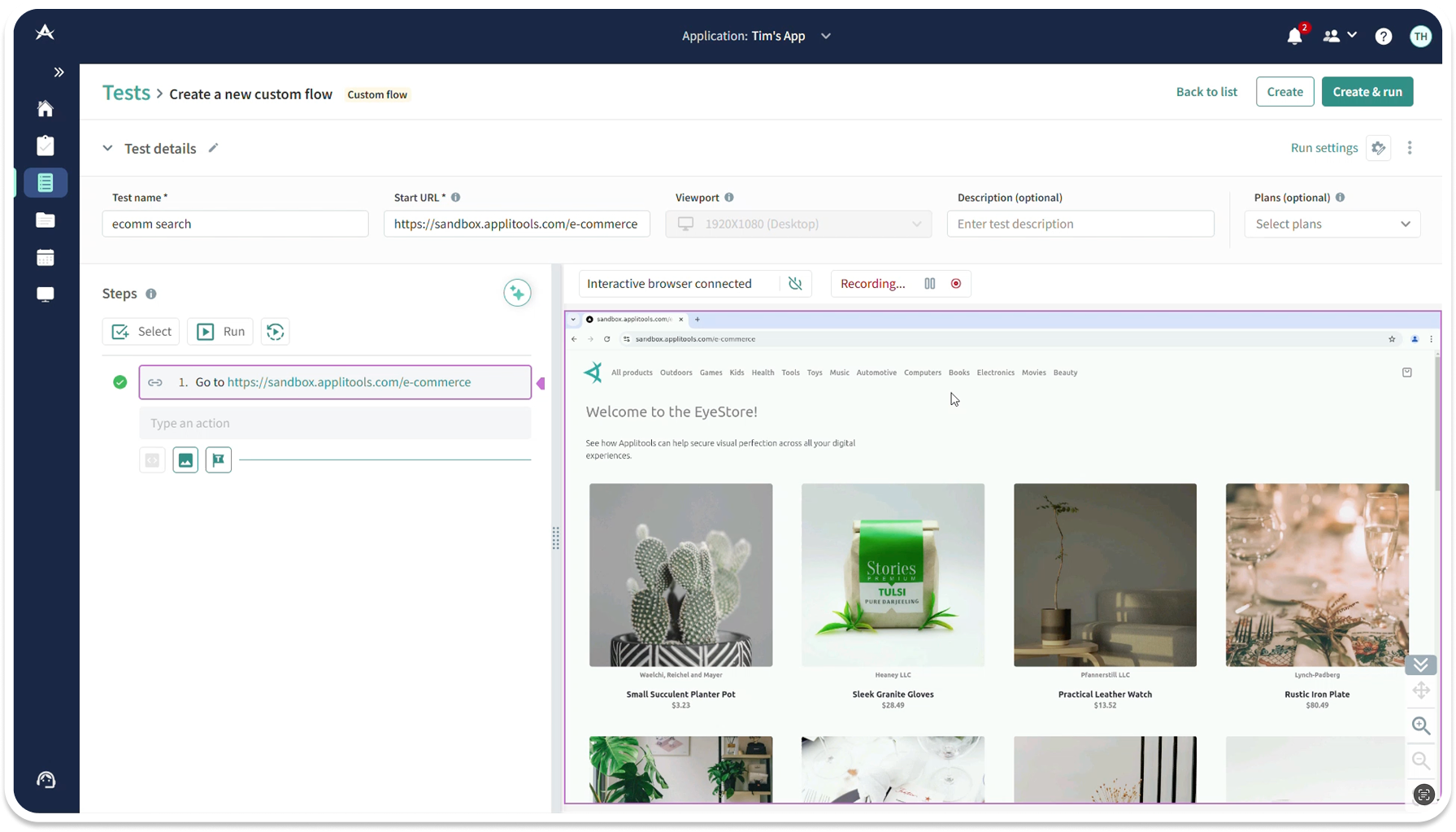Click the pencil icon beside Test details
Screen dimensions: 1456x832
click(x=213, y=148)
